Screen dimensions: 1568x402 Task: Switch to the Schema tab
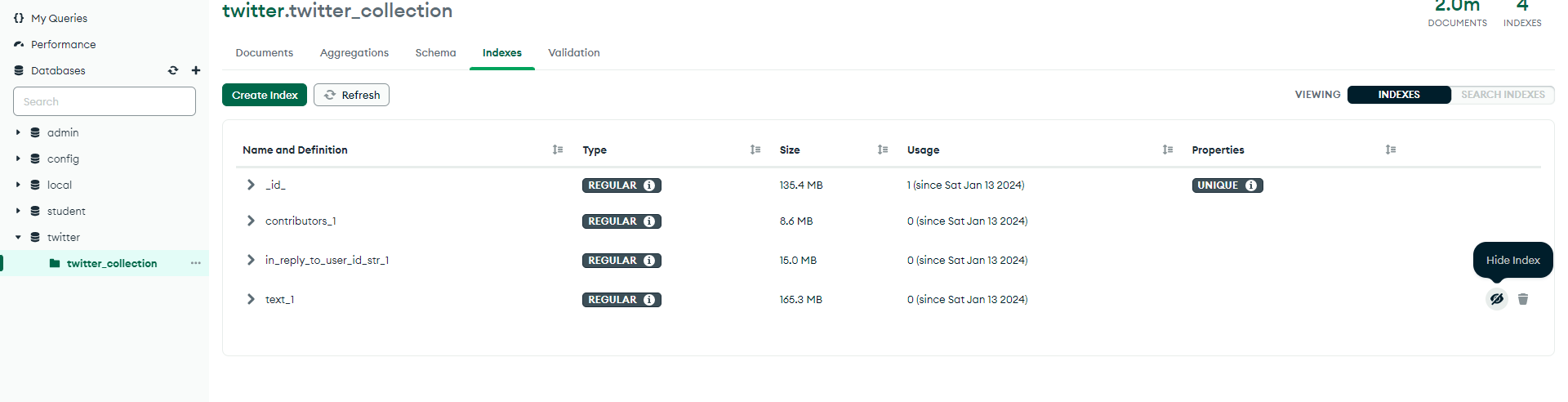pyautogui.click(x=435, y=52)
